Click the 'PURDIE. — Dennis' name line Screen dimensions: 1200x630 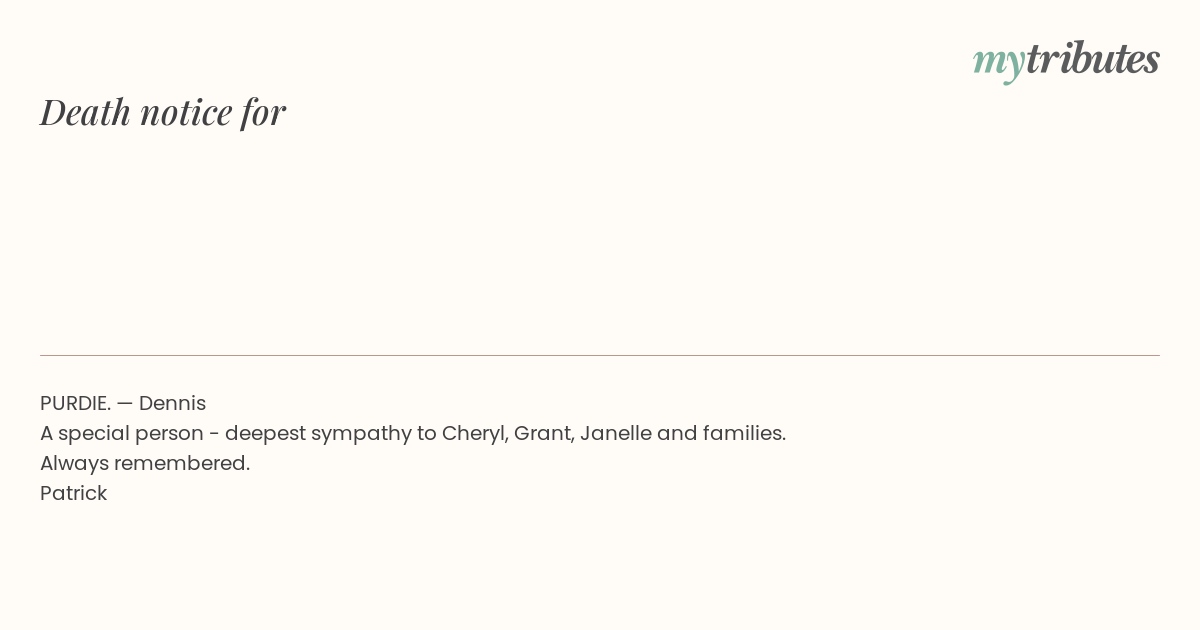click(123, 403)
